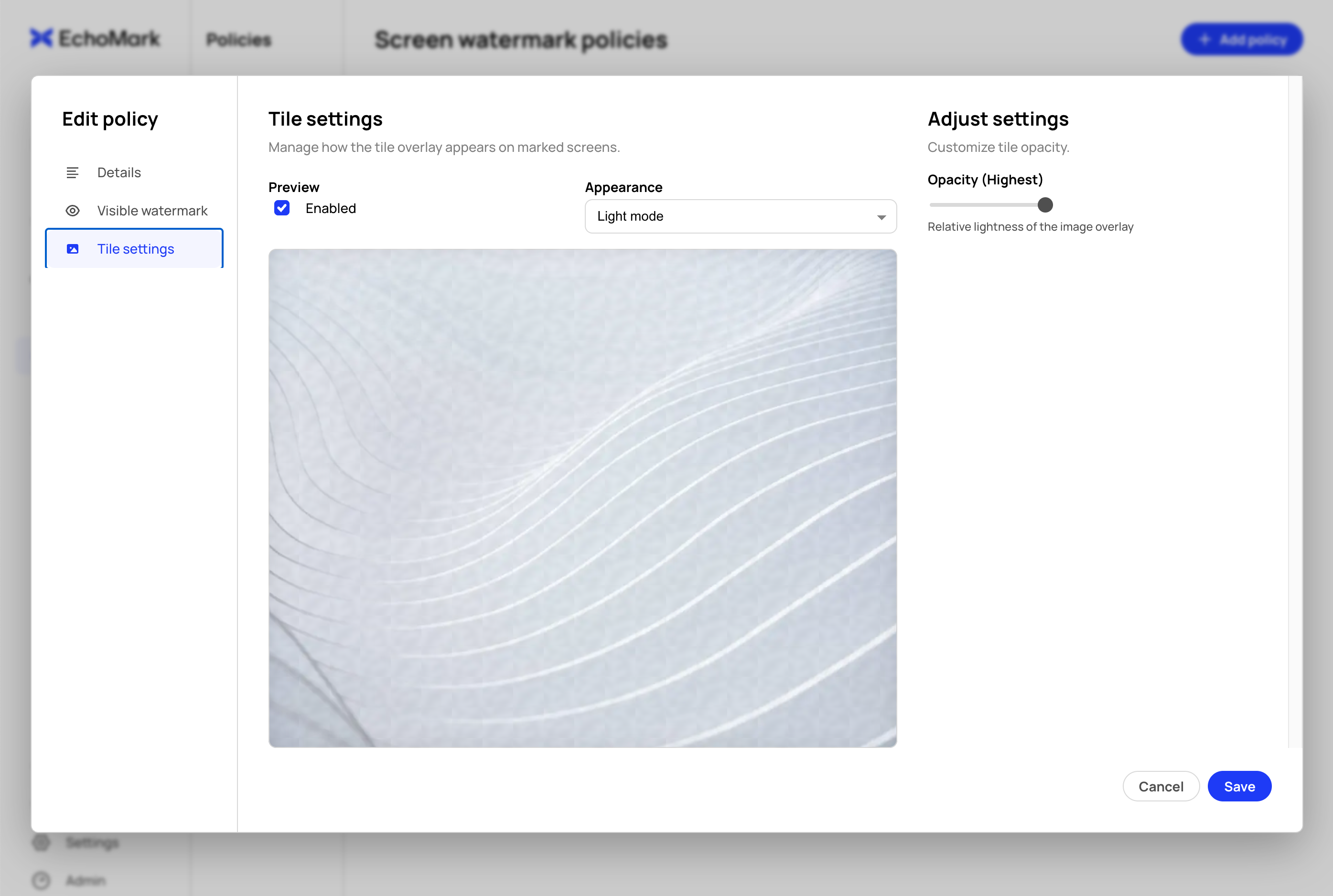The width and height of the screenshot is (1333, 896).
Task: Click the image icon beside Tile settings
Action: point(73,248)
